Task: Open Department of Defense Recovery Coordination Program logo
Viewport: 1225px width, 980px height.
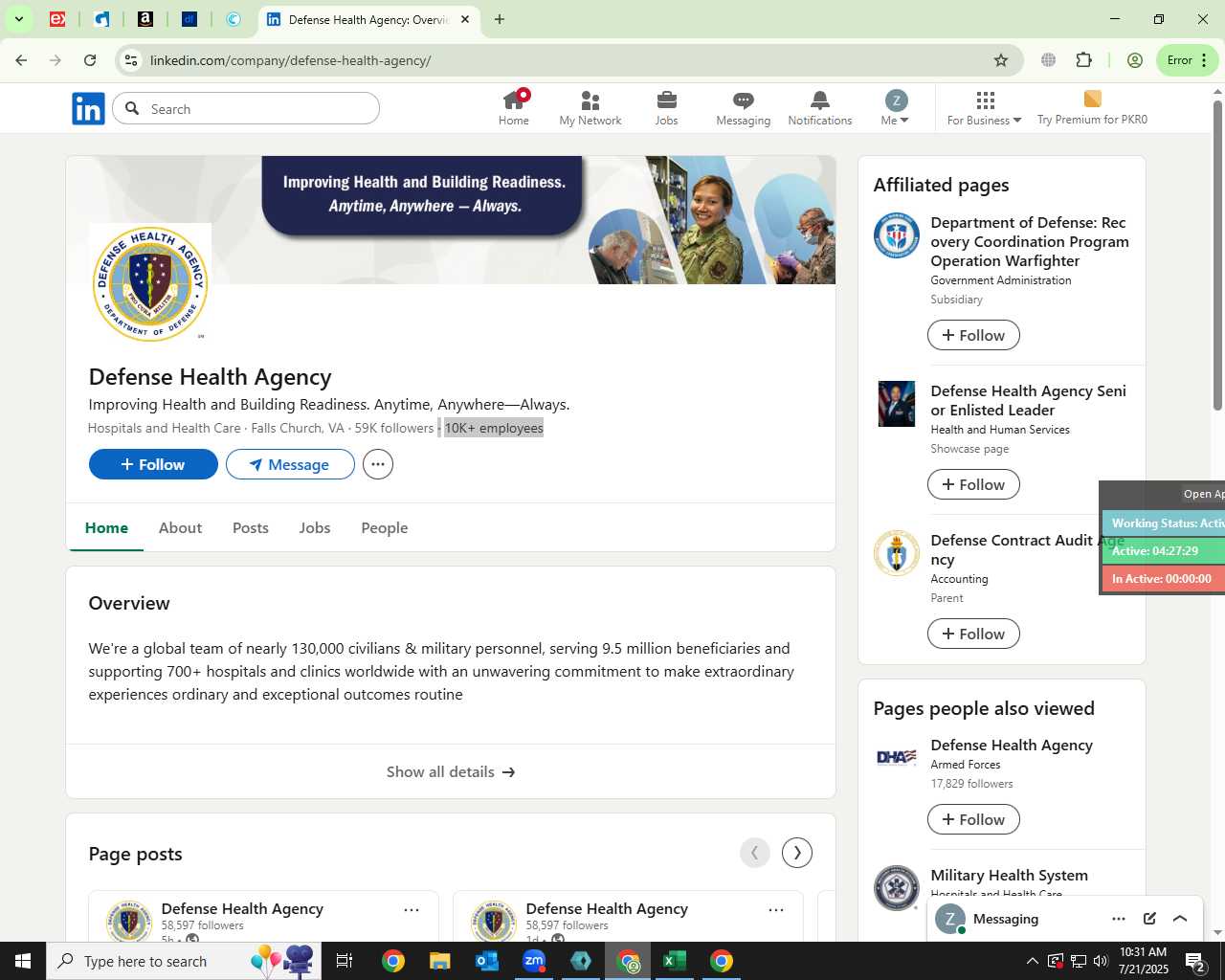Action: 897,235
